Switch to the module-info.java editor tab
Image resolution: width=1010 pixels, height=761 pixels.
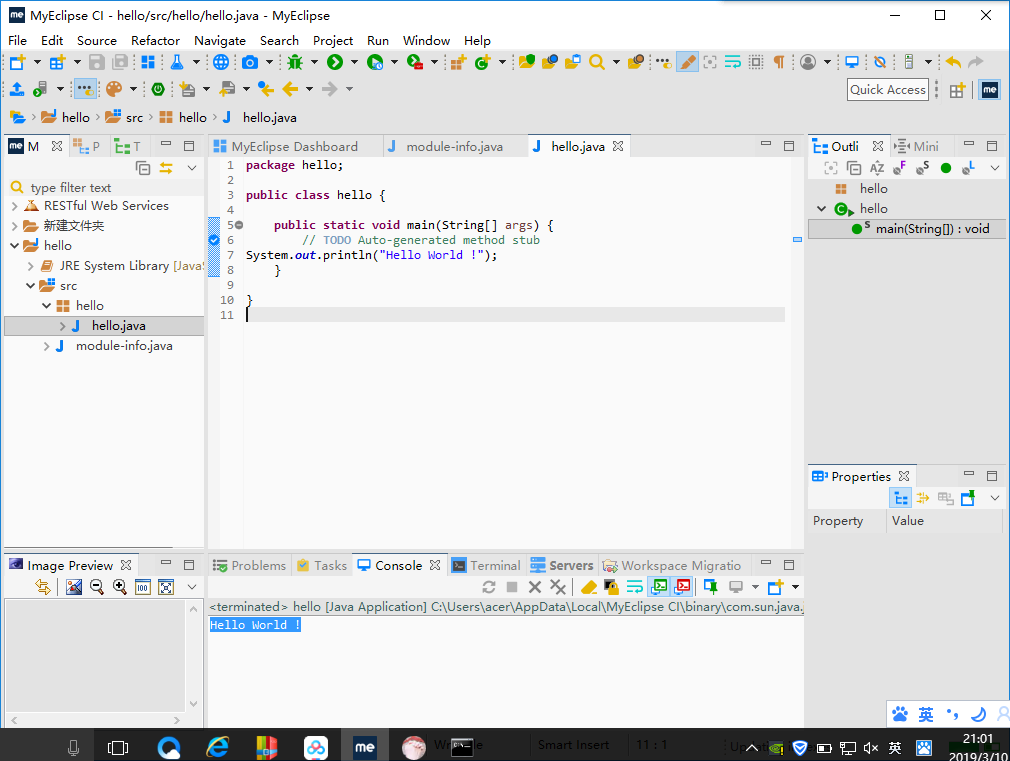pos(454,146)
